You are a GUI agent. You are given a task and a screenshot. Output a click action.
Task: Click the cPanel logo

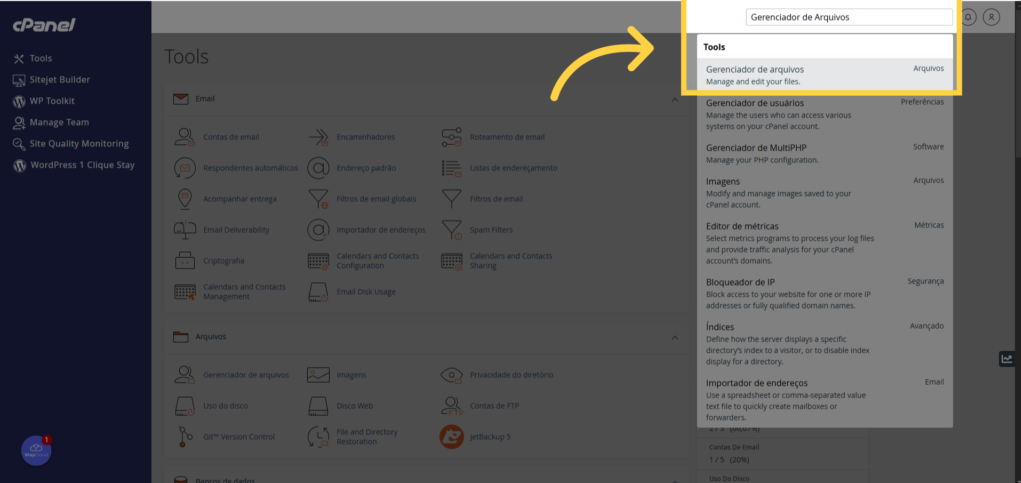[44, 25]
